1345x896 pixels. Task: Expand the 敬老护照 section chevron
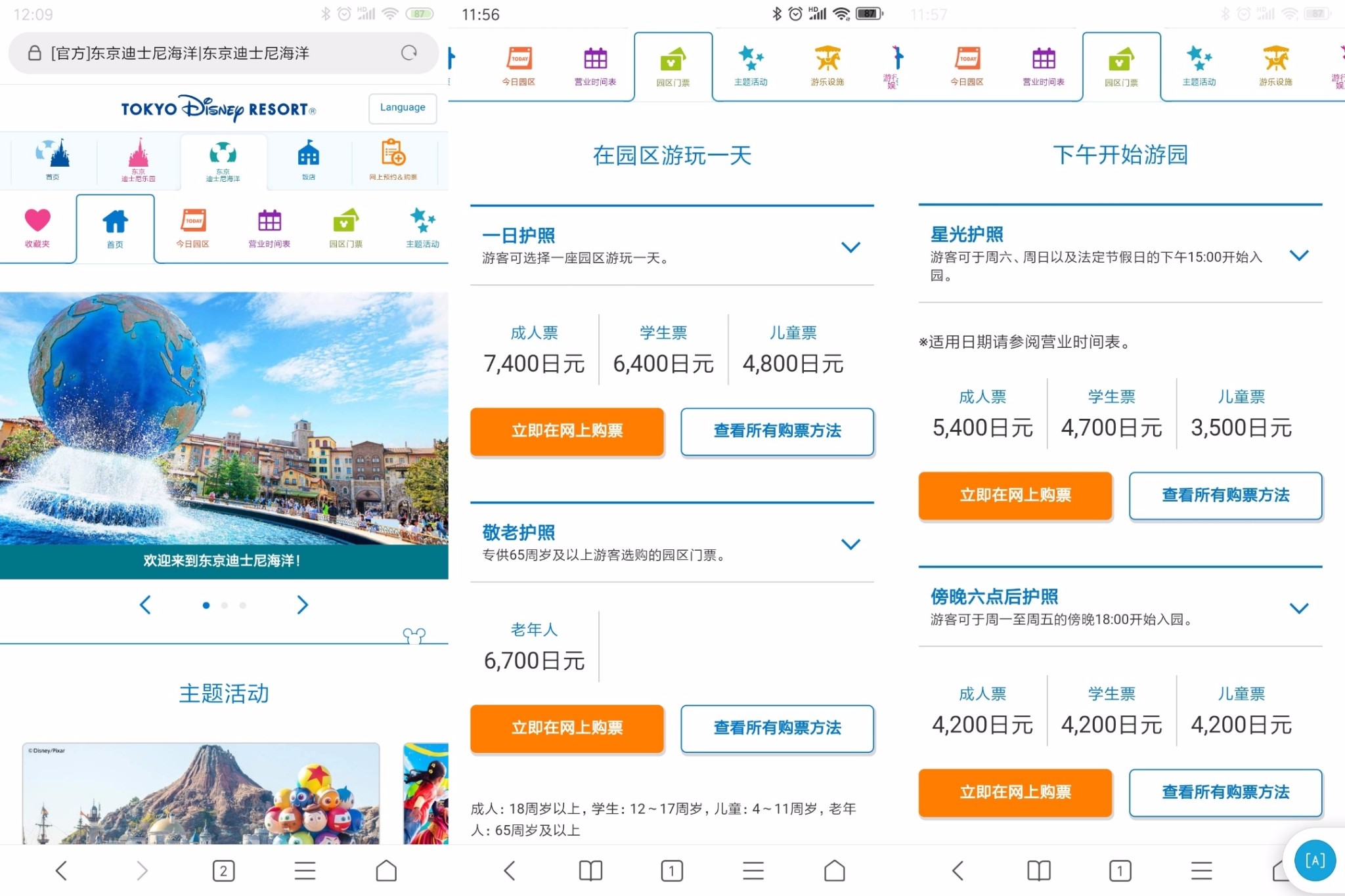(x=850, y=544)
